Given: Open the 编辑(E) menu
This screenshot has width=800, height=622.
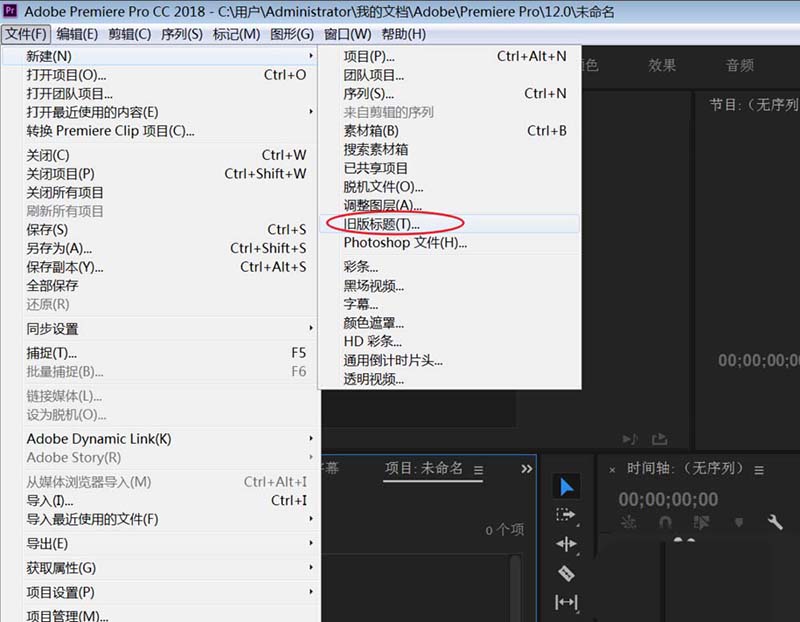Looking at the screenshot, I should 77,34.
